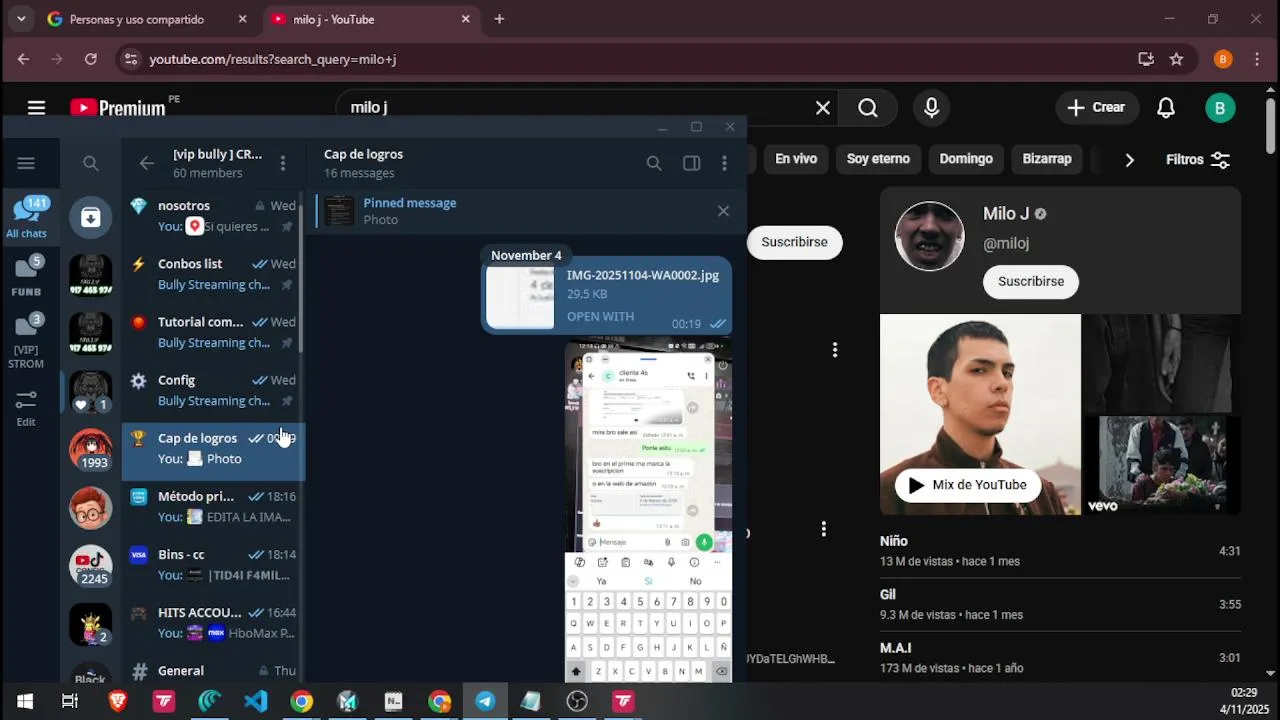Play song M.A.I in Milo J card
Image resolution: width=1280 pixels, height=720 pixels.
(1060, 658)
